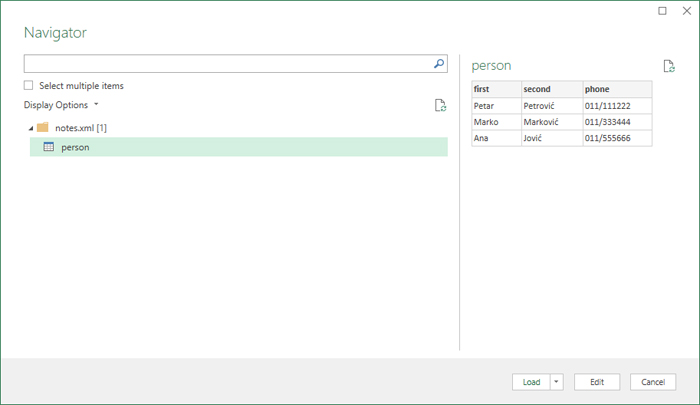Click the refresh icon beside Display Options
700x405 pixels.
pos(440,105)
